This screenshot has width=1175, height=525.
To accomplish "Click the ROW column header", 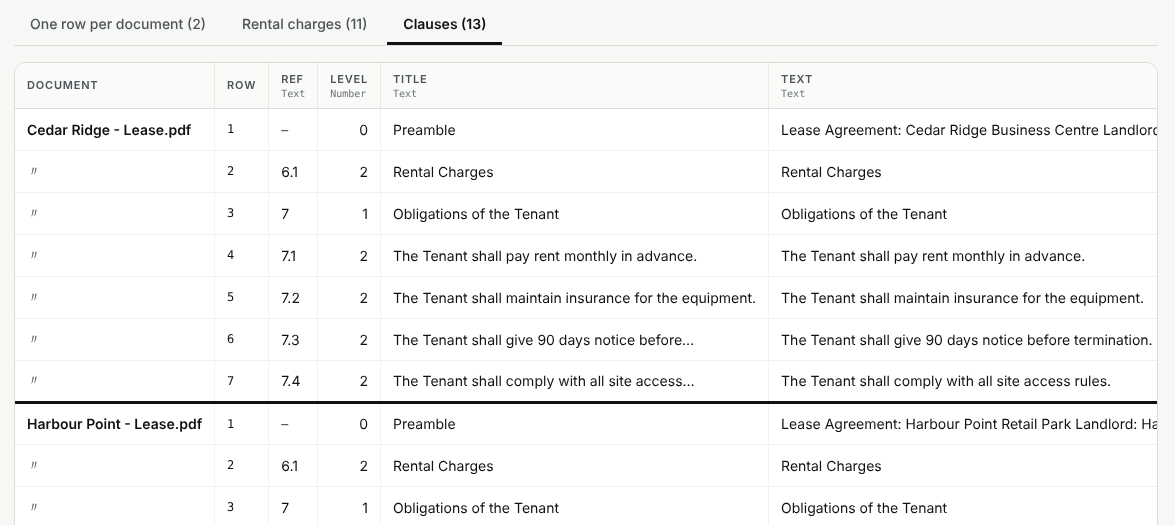I will (x=241, y=85).
